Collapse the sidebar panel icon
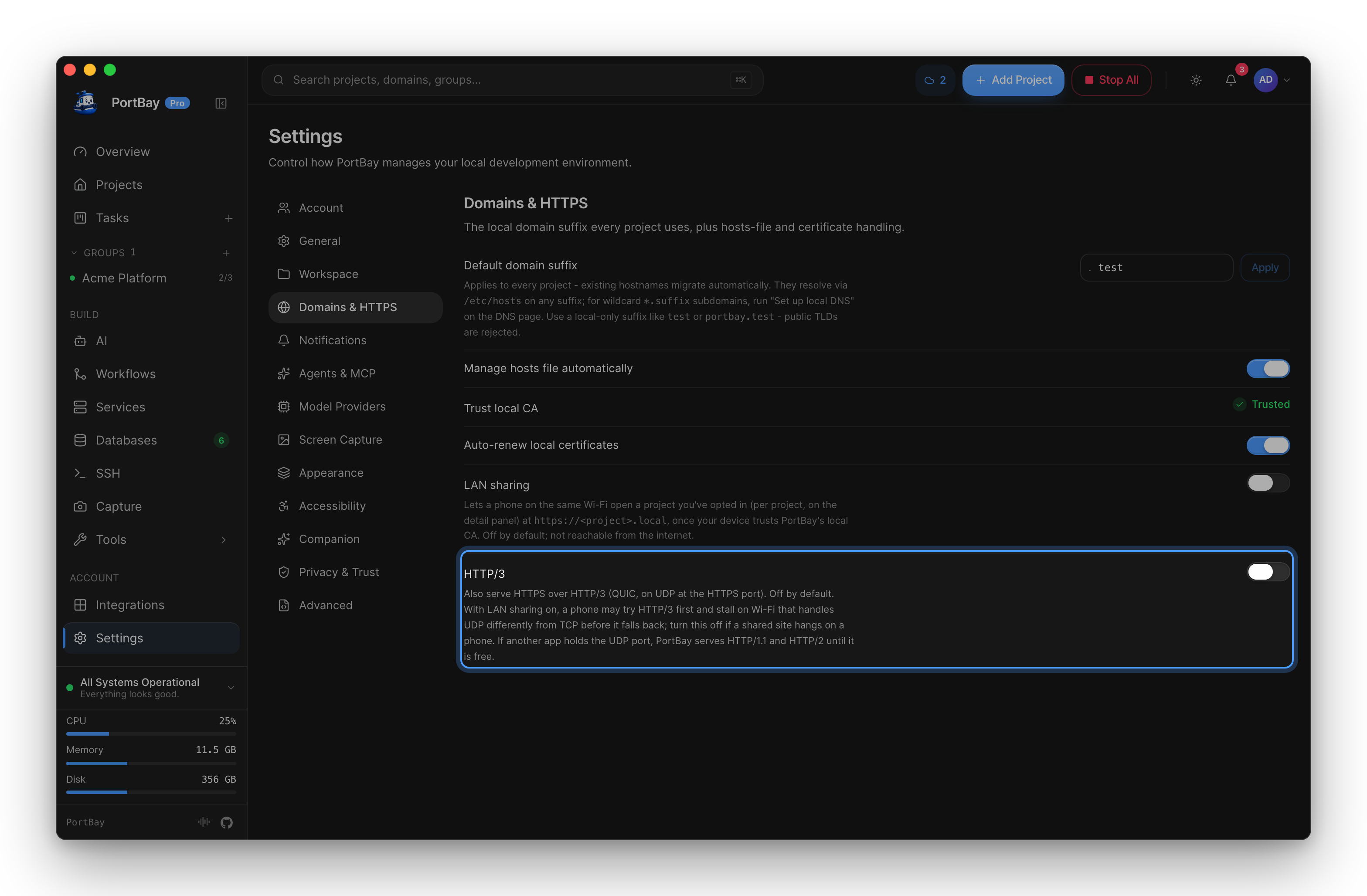This screenshot has width=1367, height=896. (x=221, y=103)
